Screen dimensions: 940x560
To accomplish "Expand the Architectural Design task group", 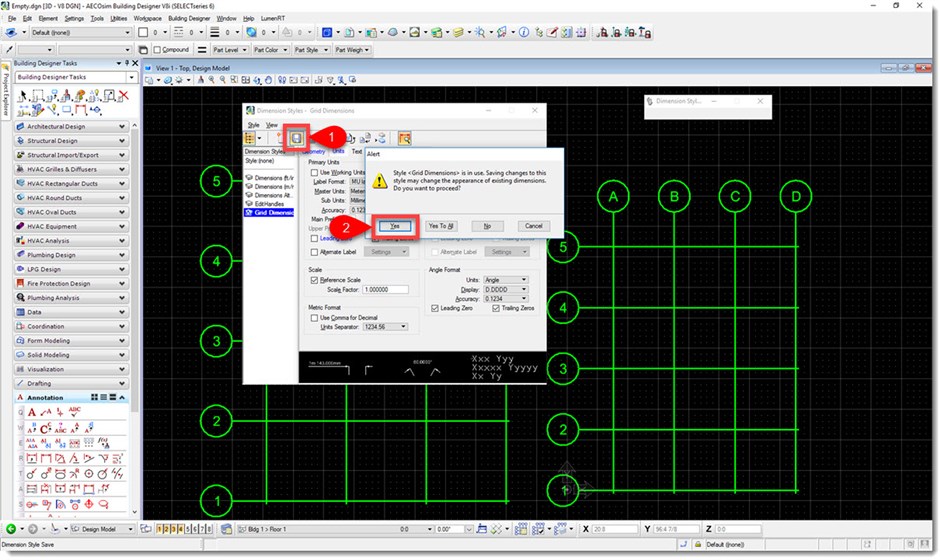I will [71, 127].
